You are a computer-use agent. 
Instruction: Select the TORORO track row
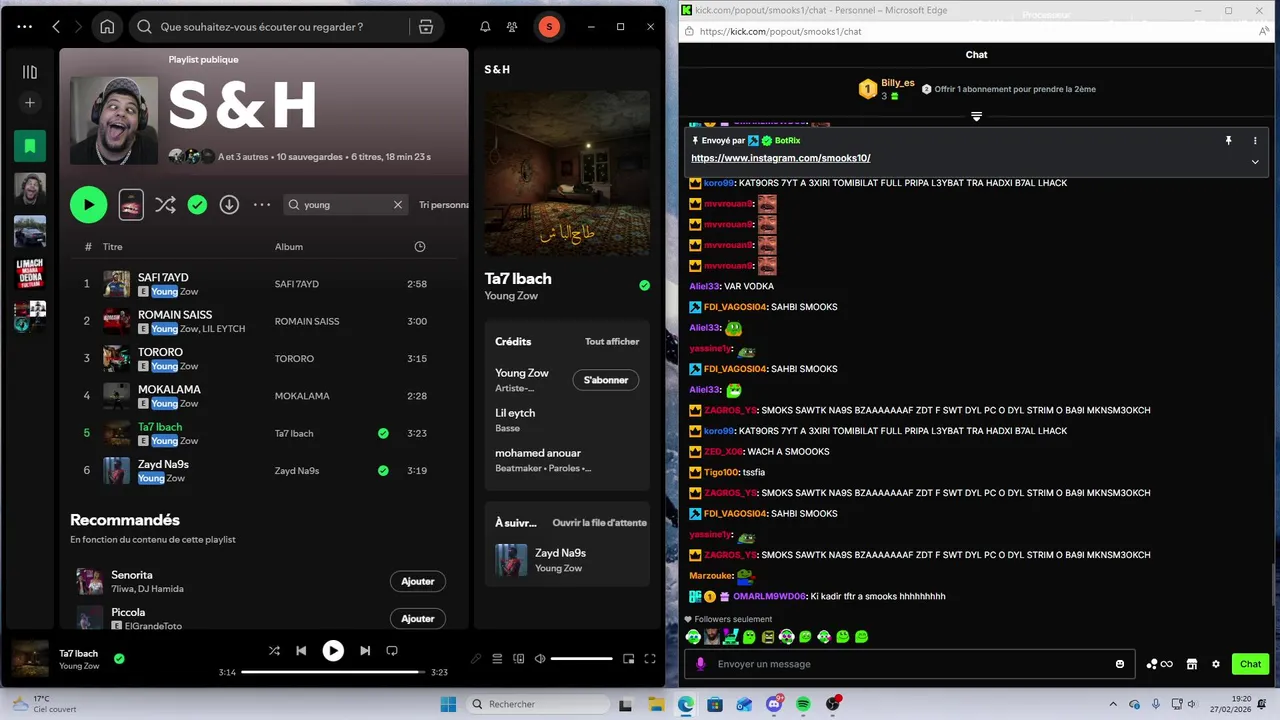(x=262, y=358)
